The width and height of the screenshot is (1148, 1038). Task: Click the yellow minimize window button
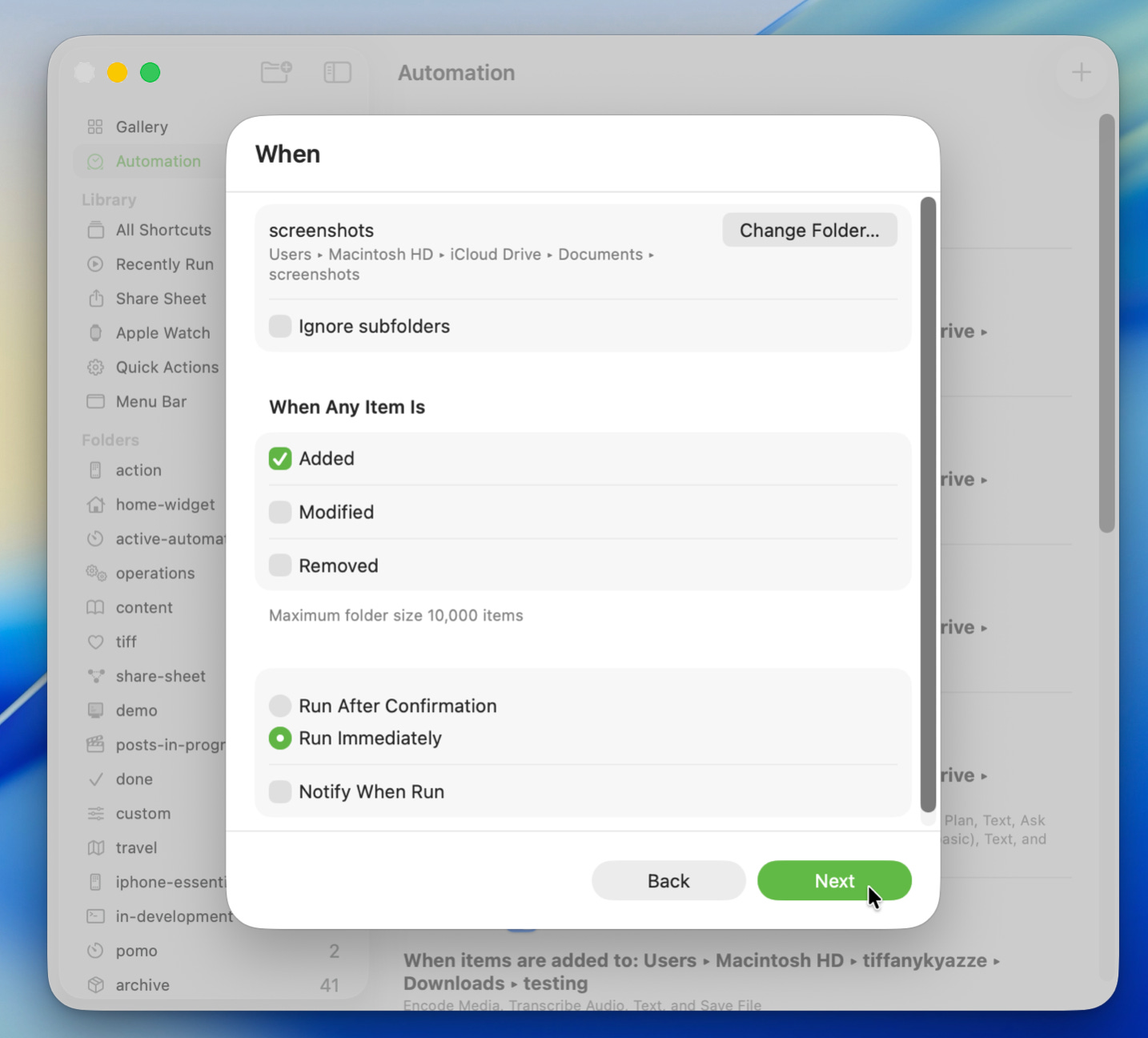pos(118,73)
